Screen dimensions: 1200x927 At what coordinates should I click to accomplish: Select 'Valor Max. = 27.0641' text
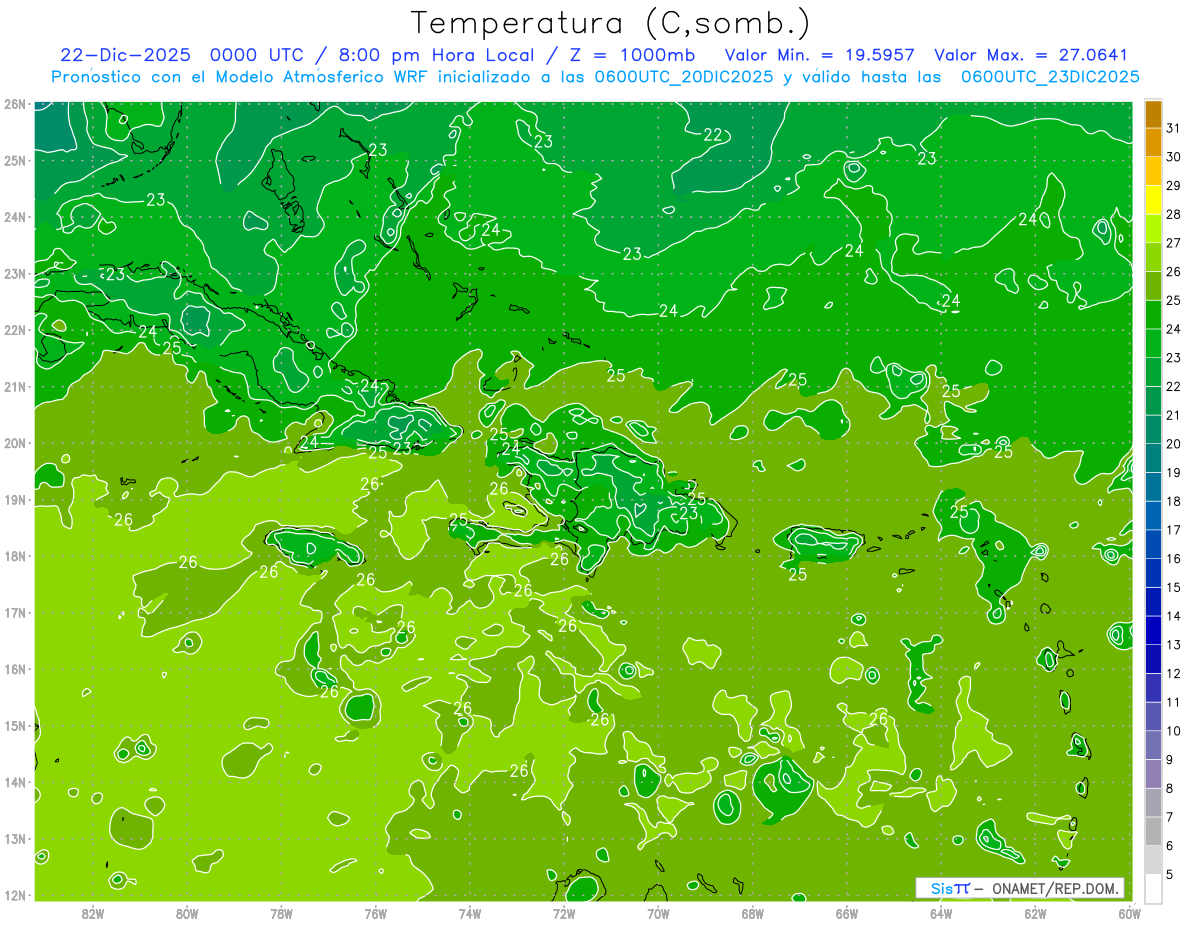tap(1031, 55)
